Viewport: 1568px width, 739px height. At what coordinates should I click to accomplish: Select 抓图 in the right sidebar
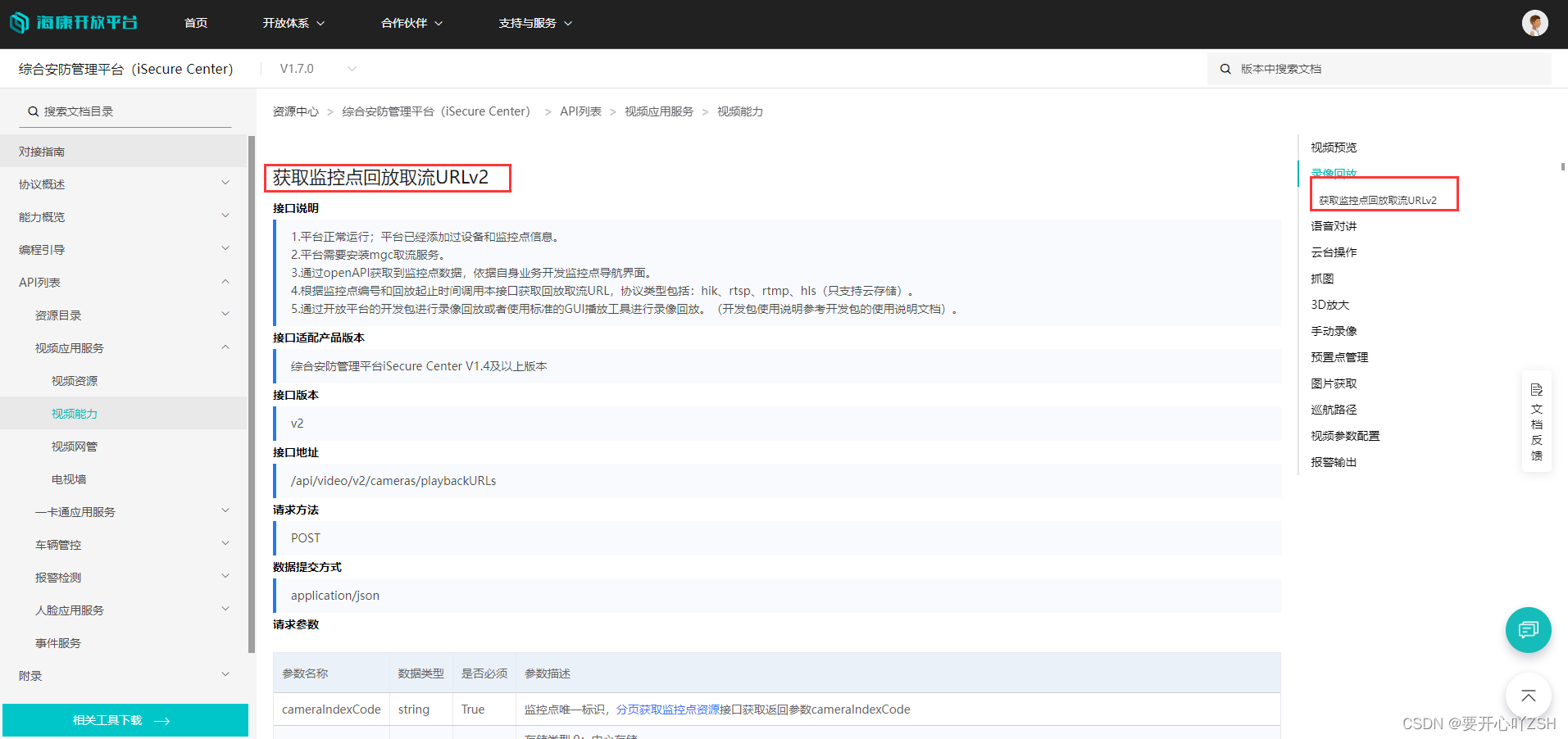[1322, 278]
